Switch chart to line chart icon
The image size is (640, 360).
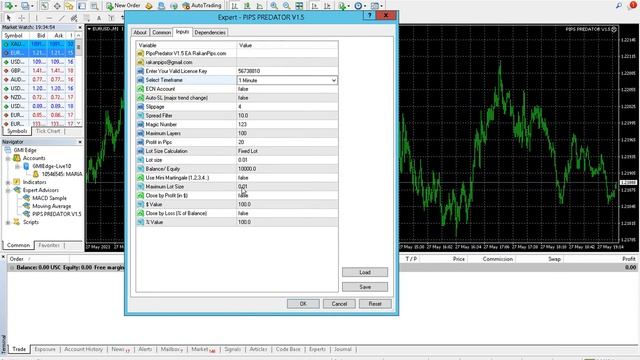260,6
